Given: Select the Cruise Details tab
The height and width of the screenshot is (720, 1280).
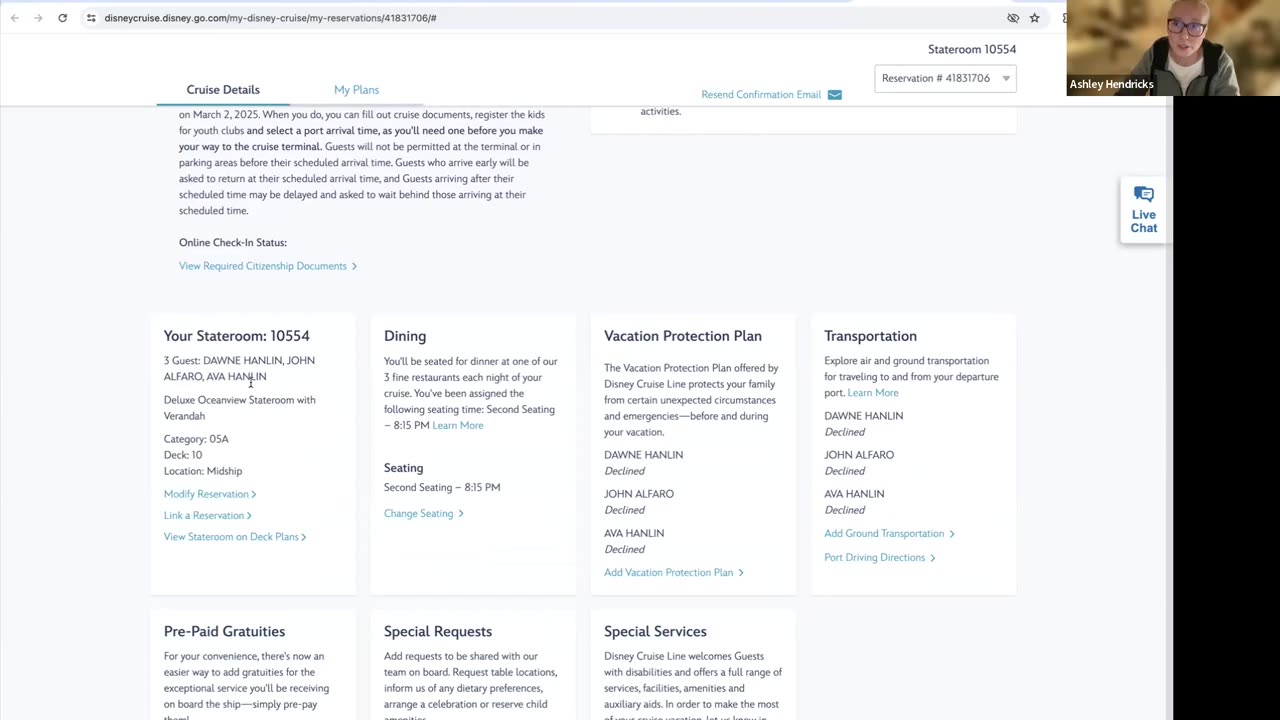Looking at the screenshot, I should [x=223, y=90].
